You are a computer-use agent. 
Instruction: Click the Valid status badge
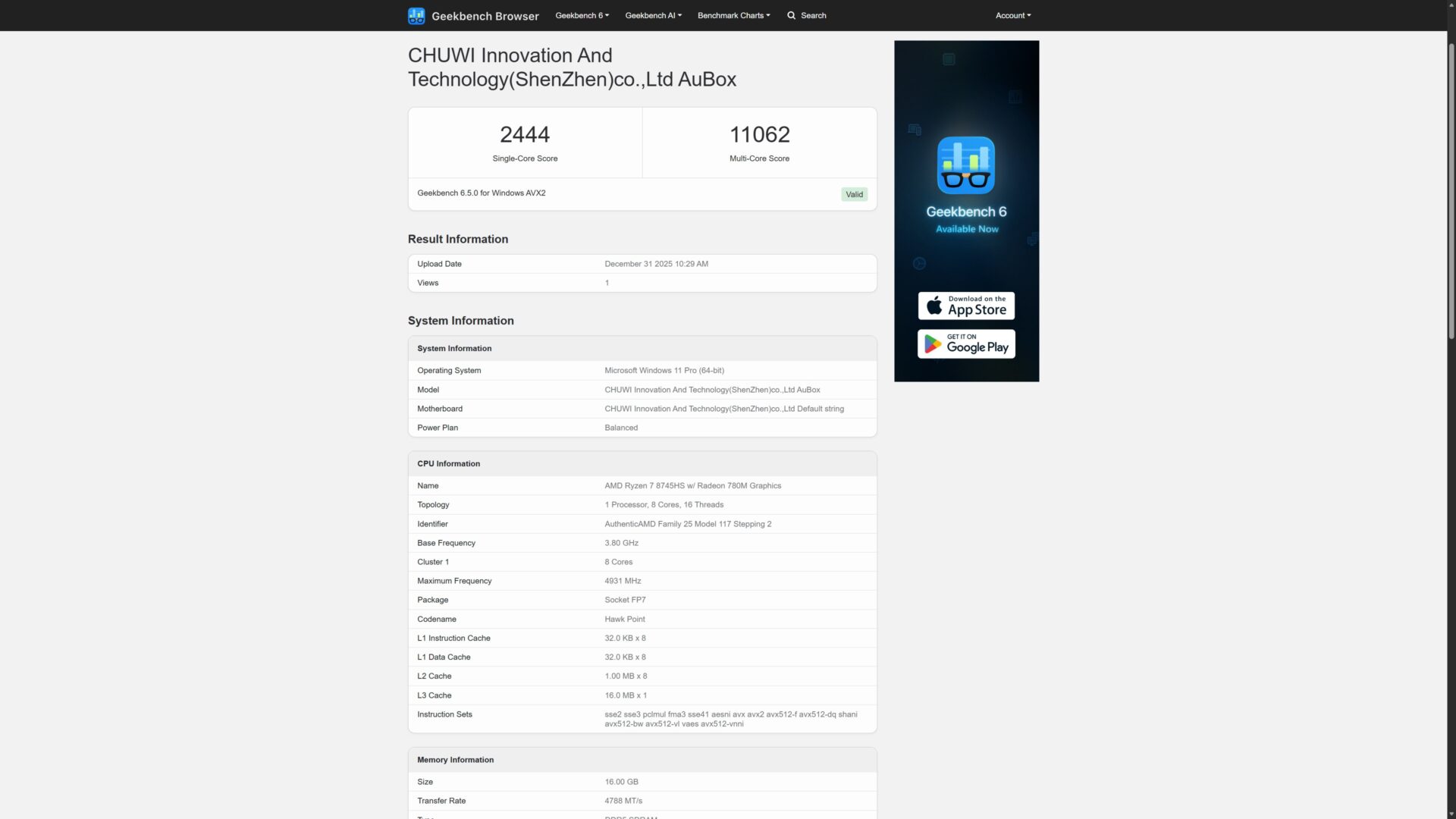coord(854,194)
